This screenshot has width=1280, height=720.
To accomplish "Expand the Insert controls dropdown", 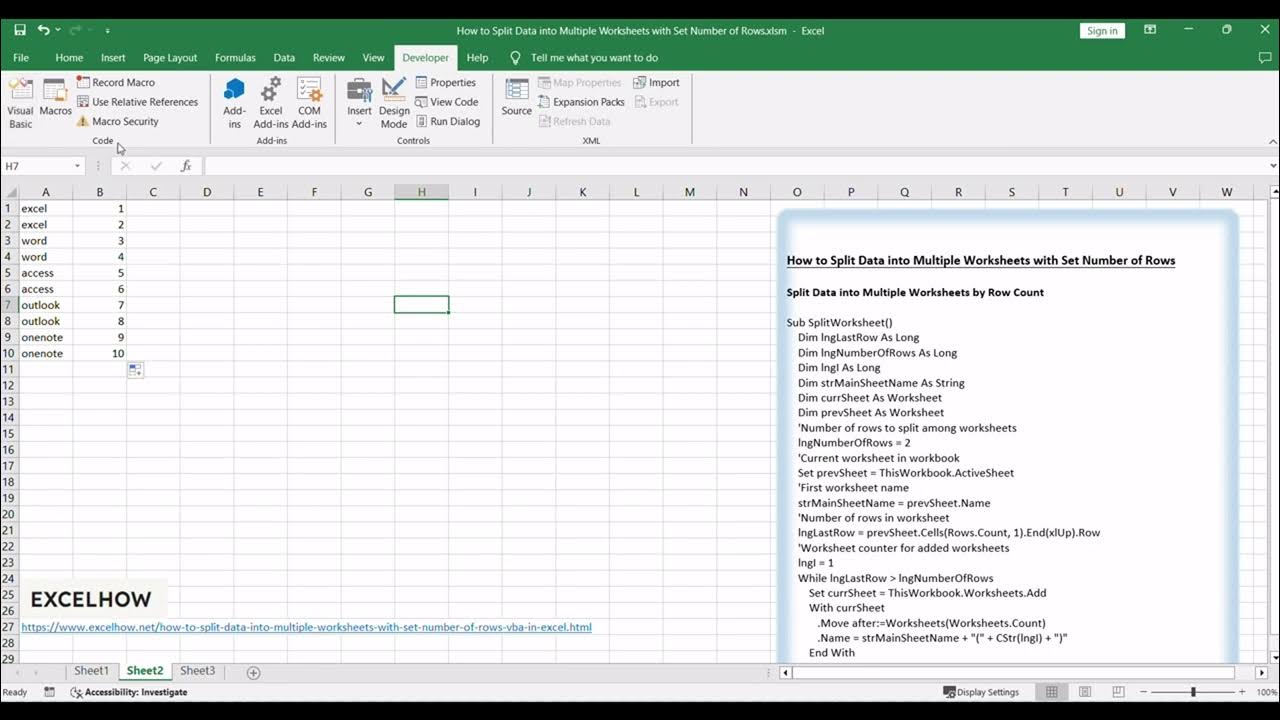I will pyautogui.click(x=359, y=103).
